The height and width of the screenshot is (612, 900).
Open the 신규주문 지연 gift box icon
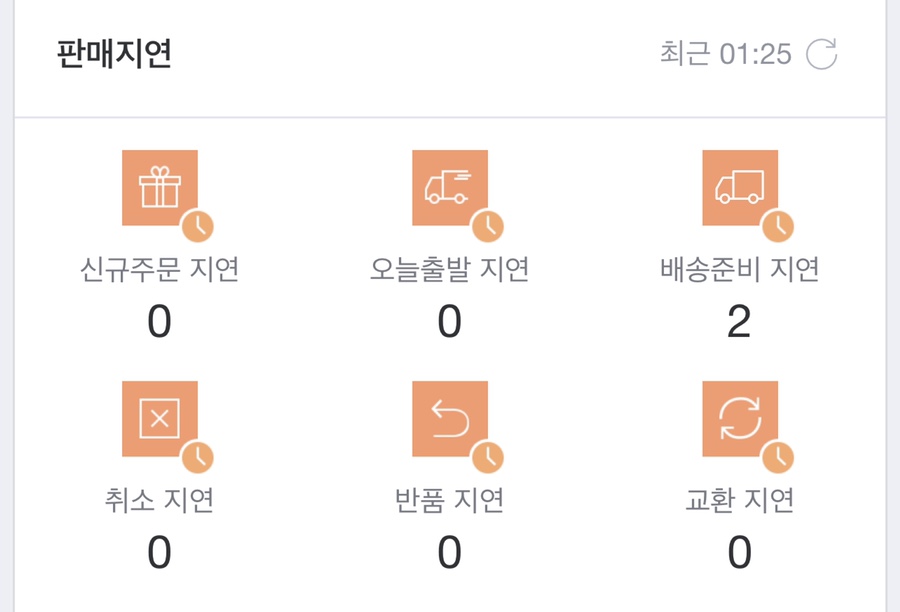click(x=160, y=188)
